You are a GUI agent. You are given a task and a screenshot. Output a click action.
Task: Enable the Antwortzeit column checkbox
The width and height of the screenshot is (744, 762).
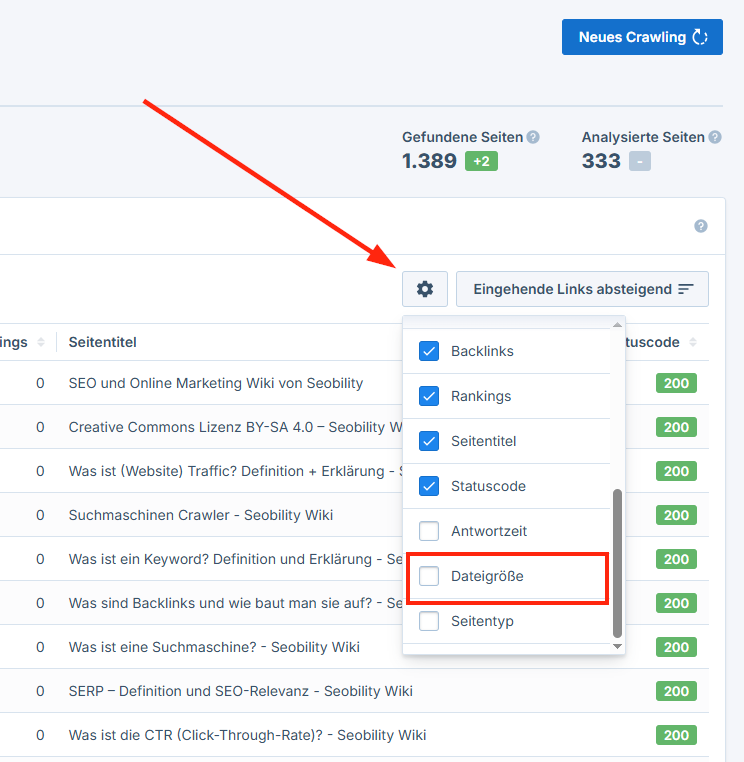click(x=429, y=531)
